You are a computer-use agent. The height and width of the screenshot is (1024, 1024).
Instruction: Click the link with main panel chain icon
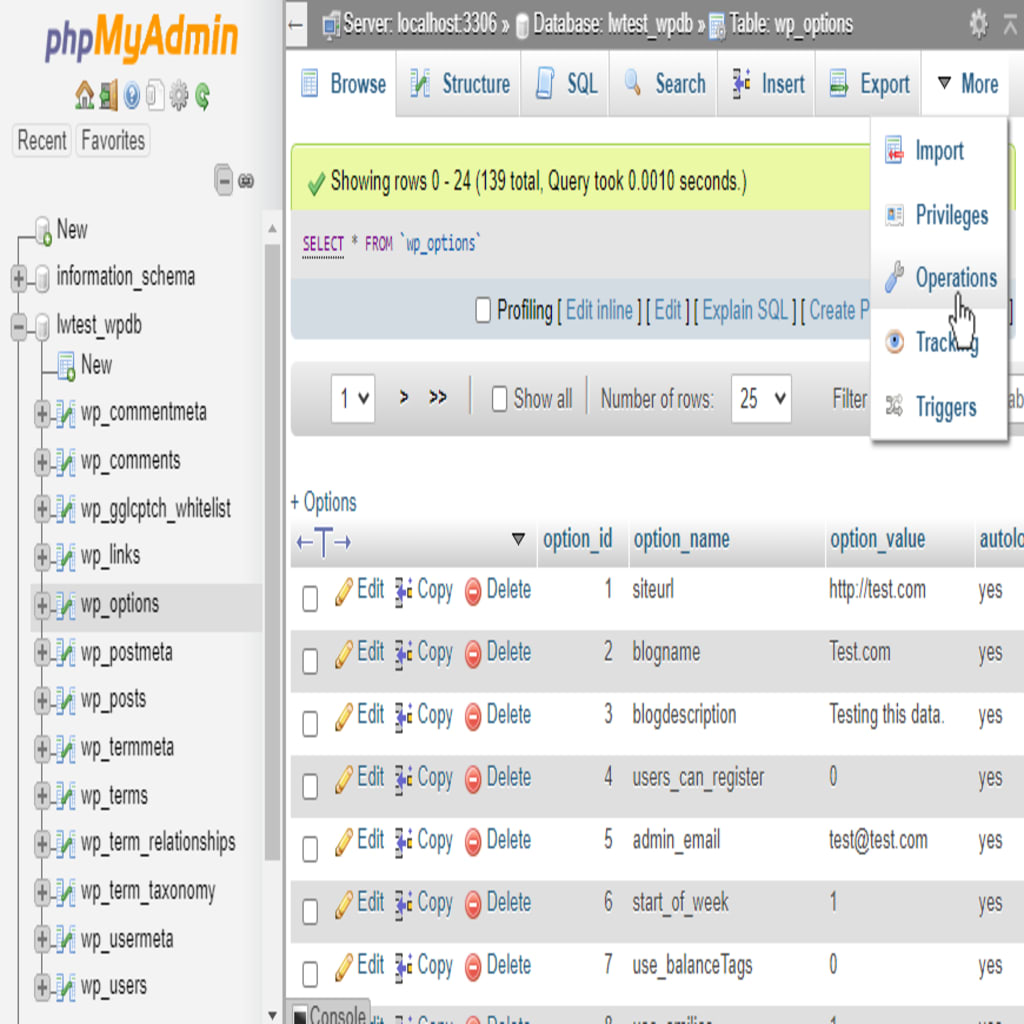[246, 181]
